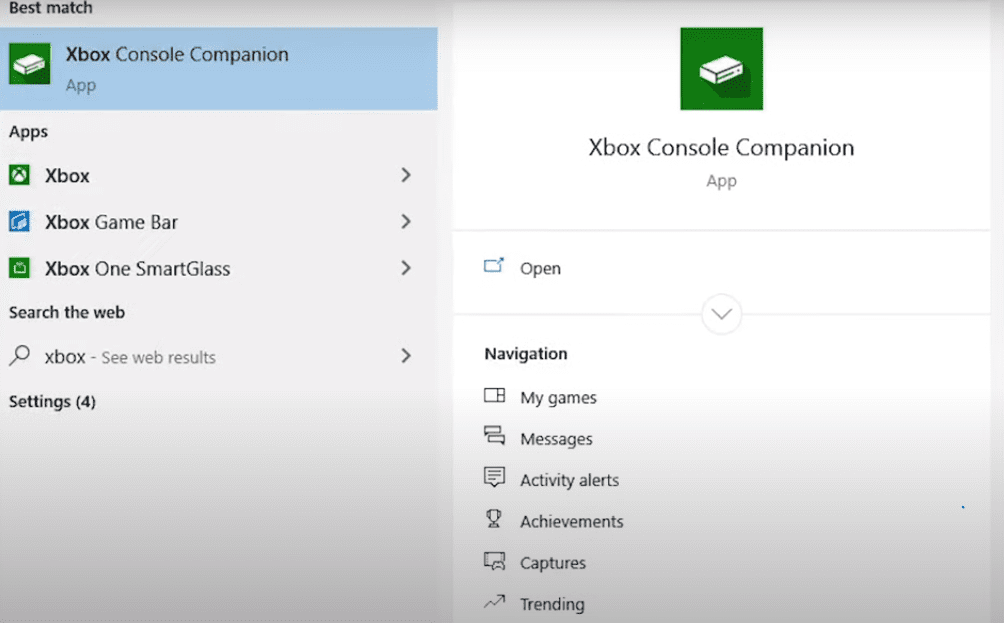Open Trending navigation item

point(553,604)
